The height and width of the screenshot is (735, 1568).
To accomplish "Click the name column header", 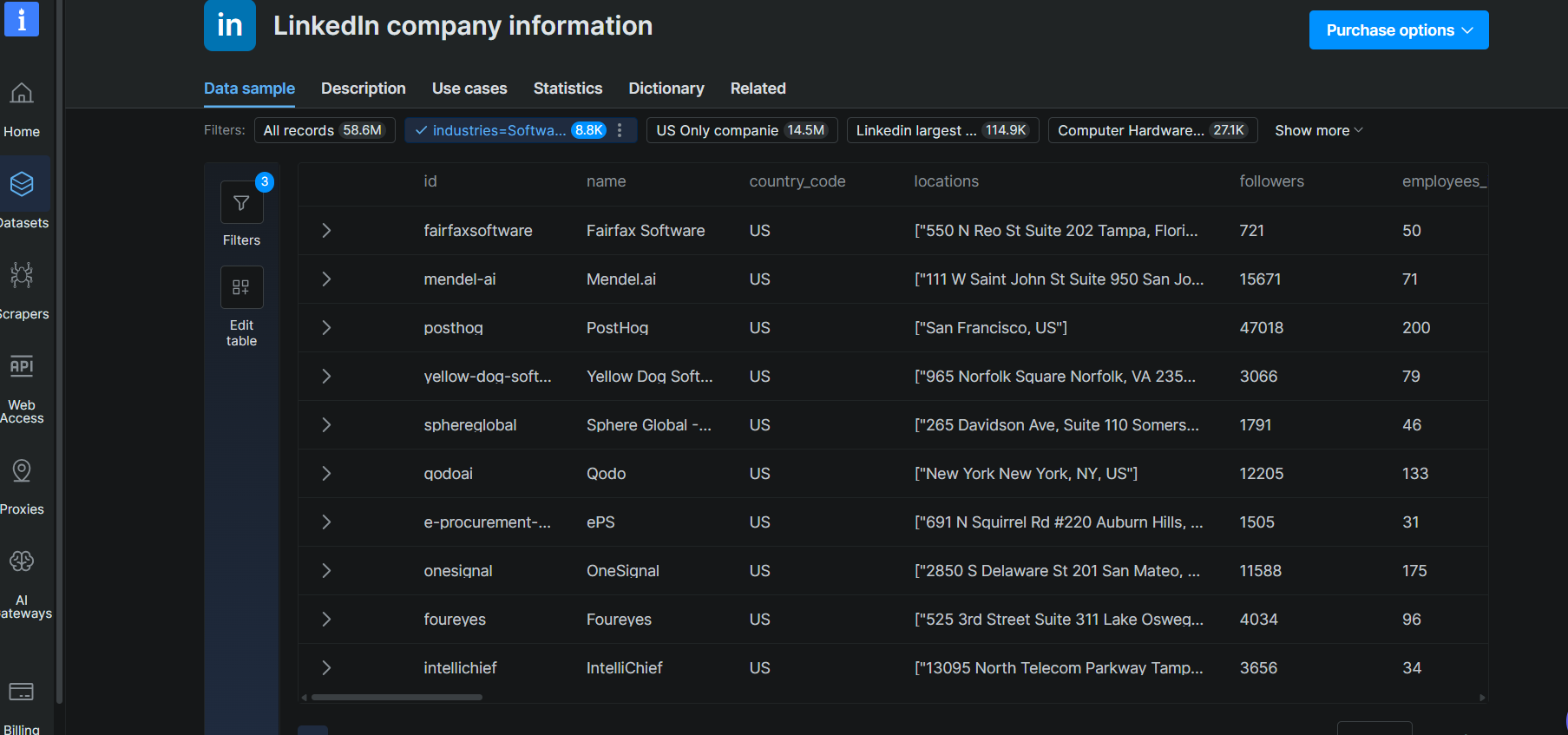I will [x=606, y=181].
